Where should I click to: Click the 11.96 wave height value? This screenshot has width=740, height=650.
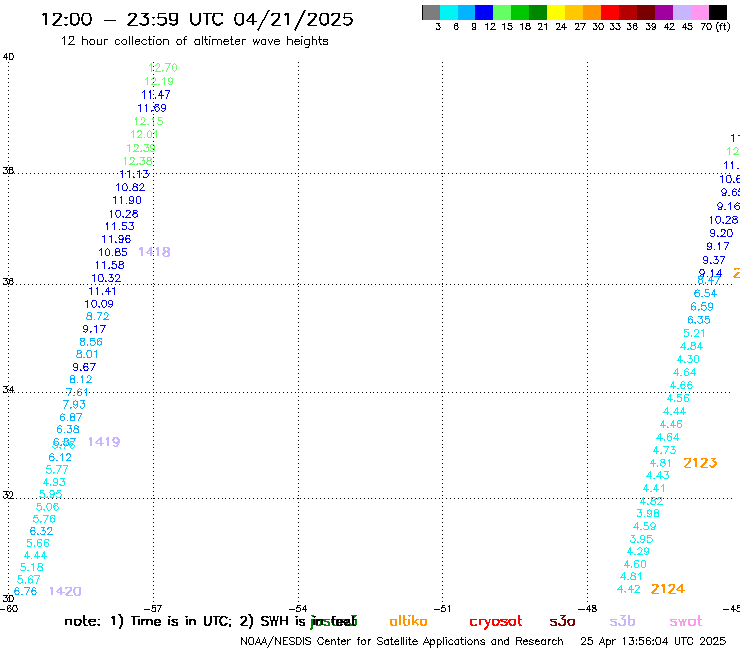tap(116, 239)
